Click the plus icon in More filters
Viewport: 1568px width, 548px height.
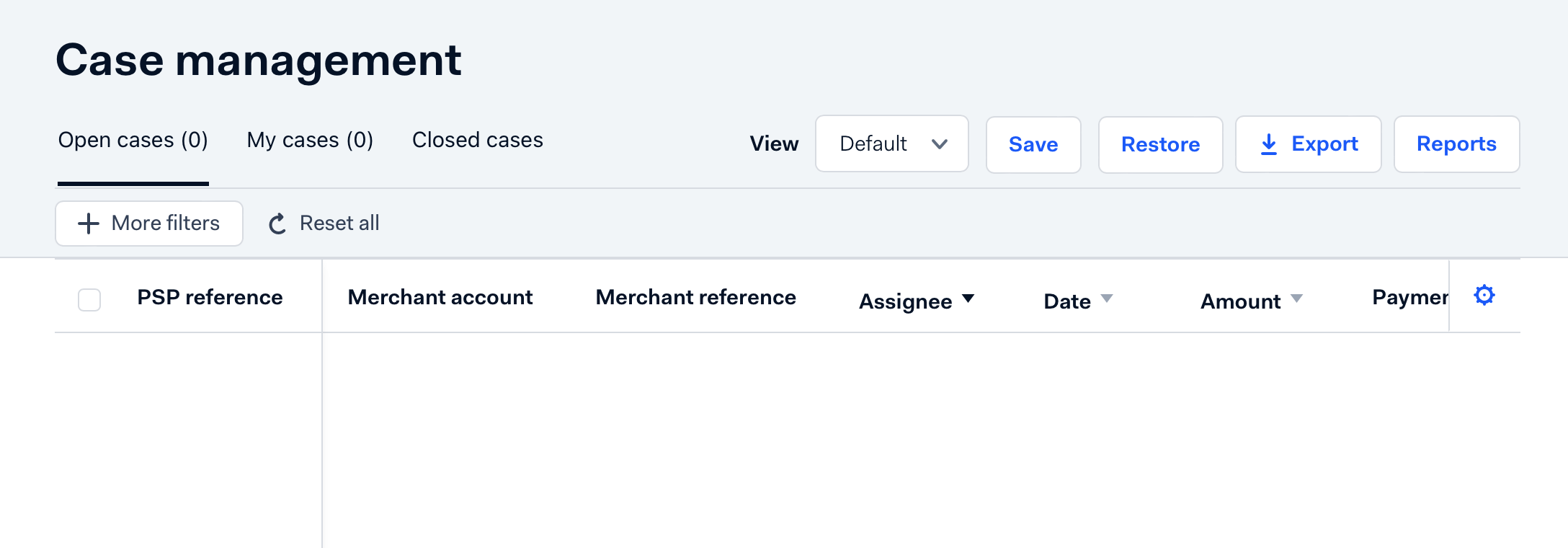point(88,224)
